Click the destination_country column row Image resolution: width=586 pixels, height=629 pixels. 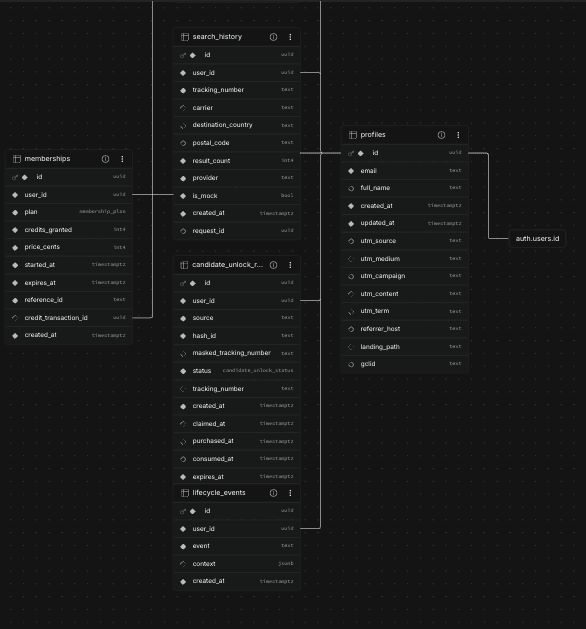point(237,125)
